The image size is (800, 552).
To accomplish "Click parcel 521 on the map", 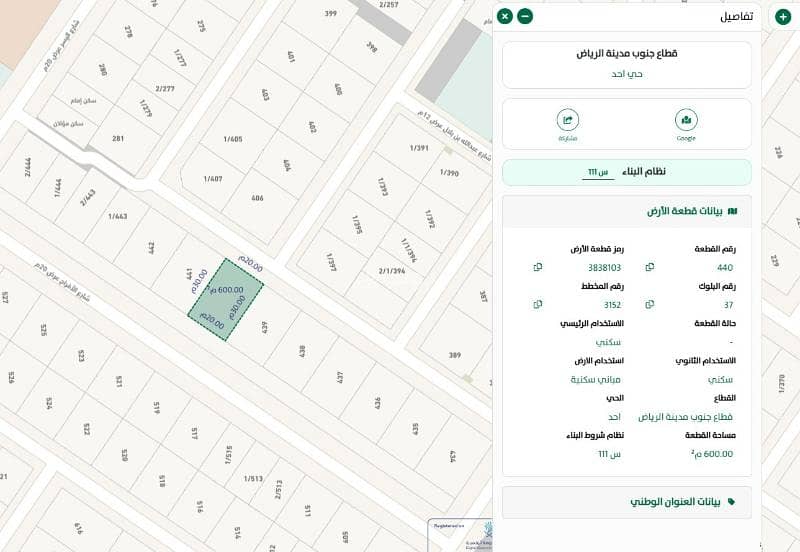I will coord(119,381).
